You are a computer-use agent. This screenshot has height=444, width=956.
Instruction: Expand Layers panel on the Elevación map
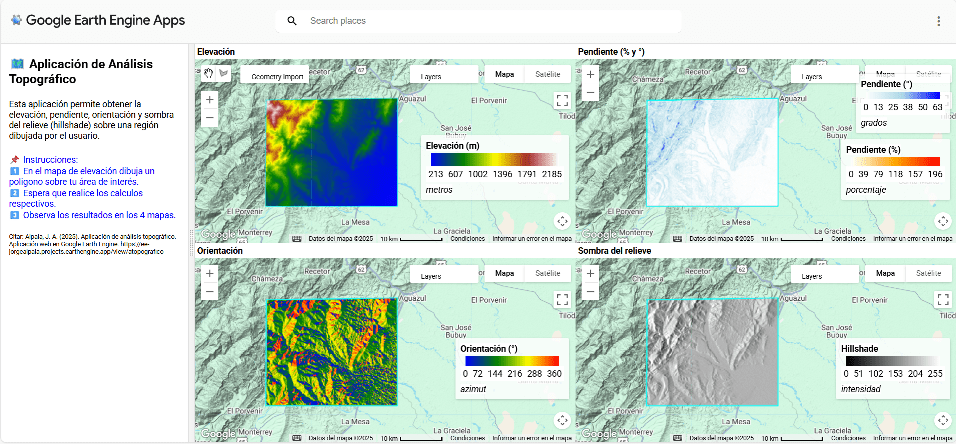pyautogui.click(x=431, y=75)
